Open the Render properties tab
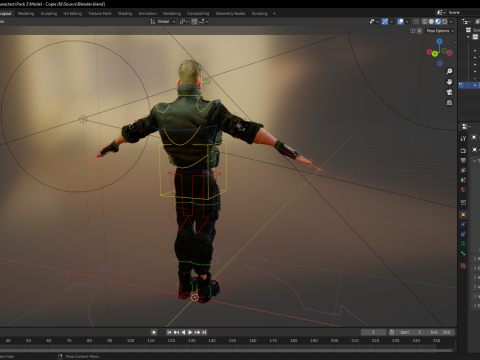This screenshot has height=360, width=480. coord(463,151)
